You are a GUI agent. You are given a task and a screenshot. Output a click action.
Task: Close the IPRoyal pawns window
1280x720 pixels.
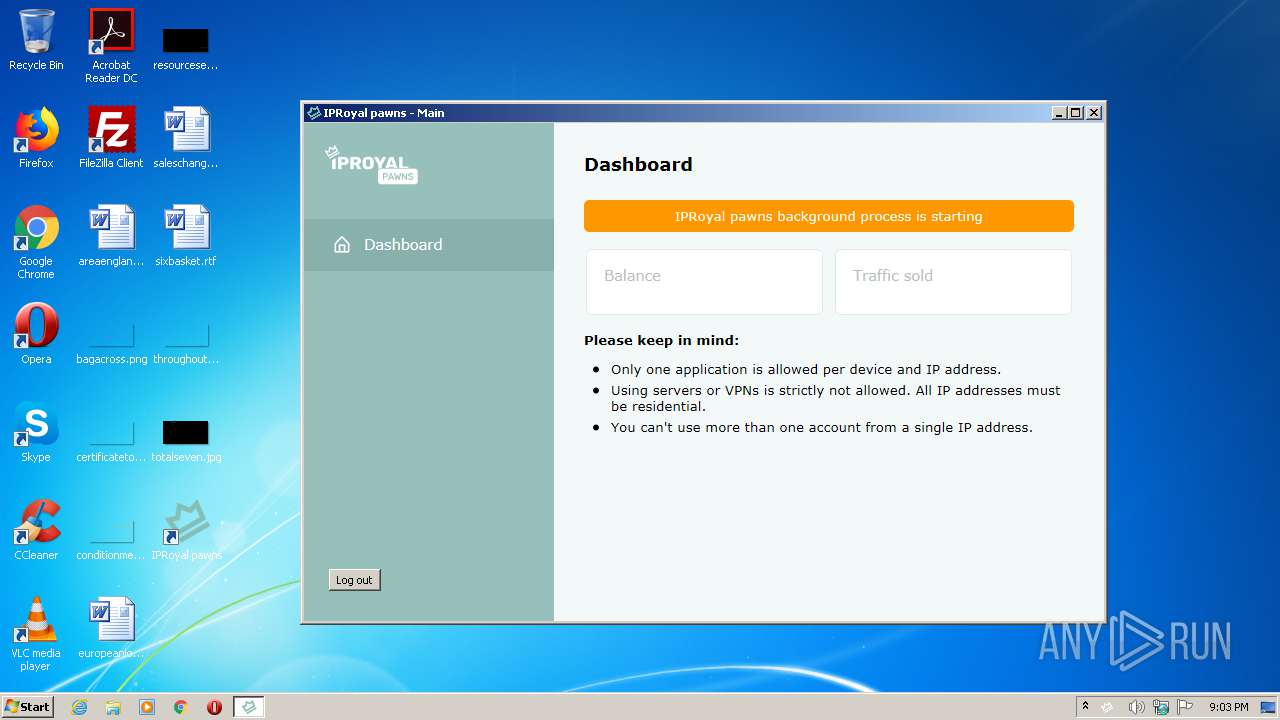tap(1094, 113)
